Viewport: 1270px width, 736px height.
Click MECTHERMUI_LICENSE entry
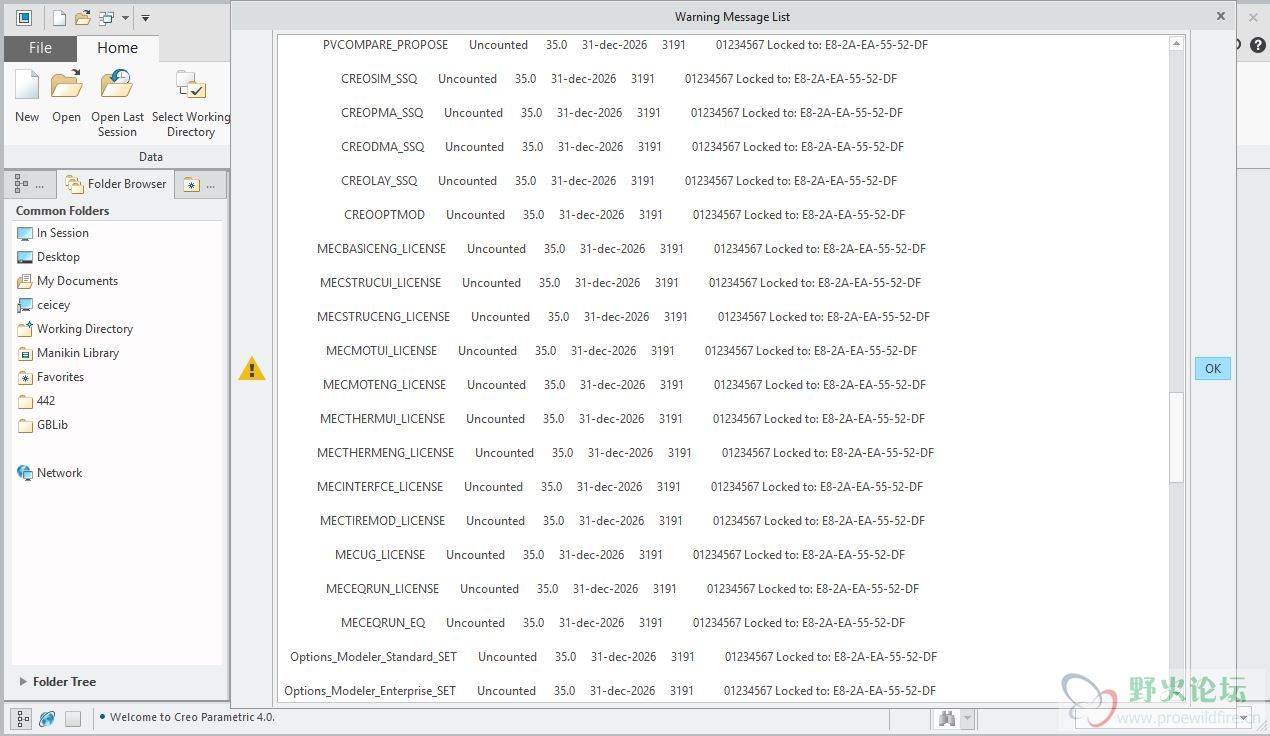coord(622,419)
